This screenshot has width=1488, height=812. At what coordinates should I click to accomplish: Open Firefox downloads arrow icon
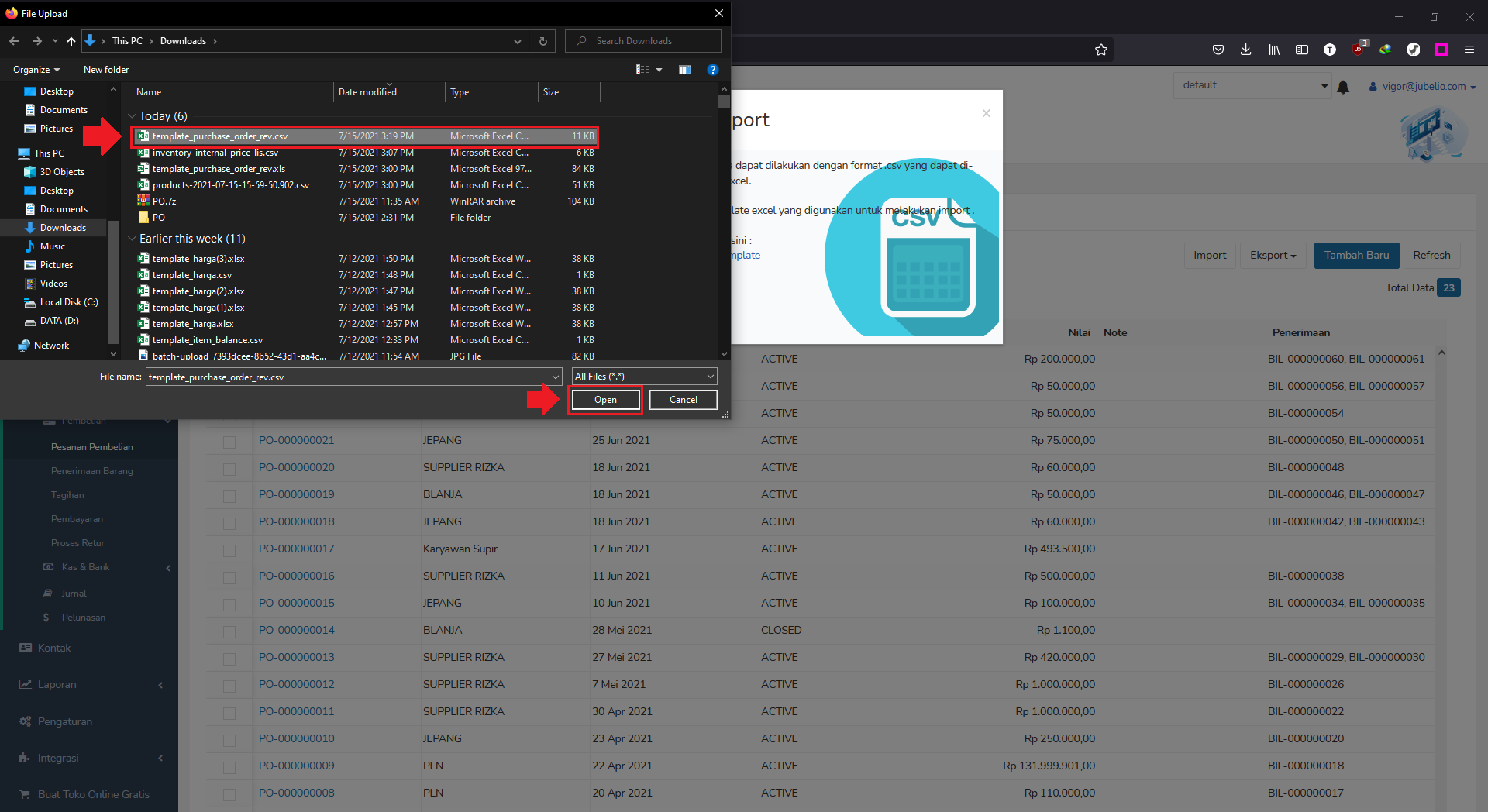tap(1245, 50)
